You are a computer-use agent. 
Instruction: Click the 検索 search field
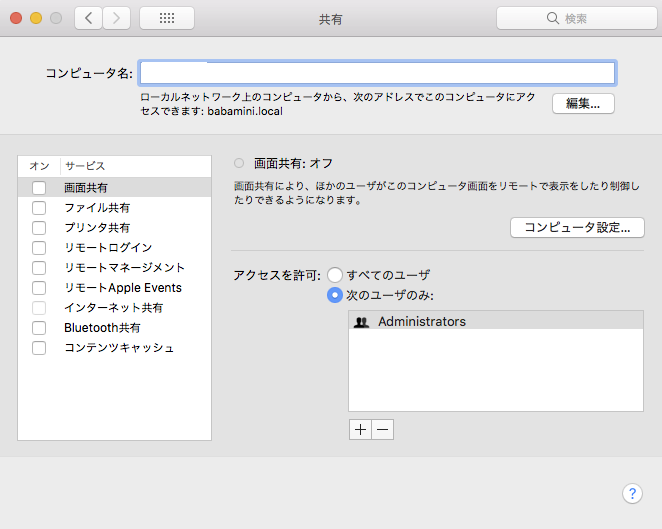click(576, 18)
